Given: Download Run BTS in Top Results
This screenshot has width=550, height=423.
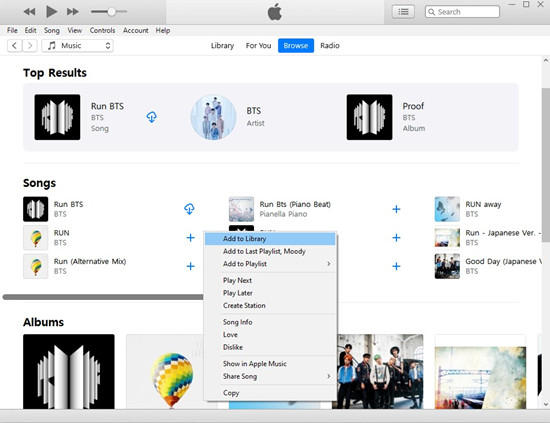Looking at the screenshot, I should (x=152, y=117).
